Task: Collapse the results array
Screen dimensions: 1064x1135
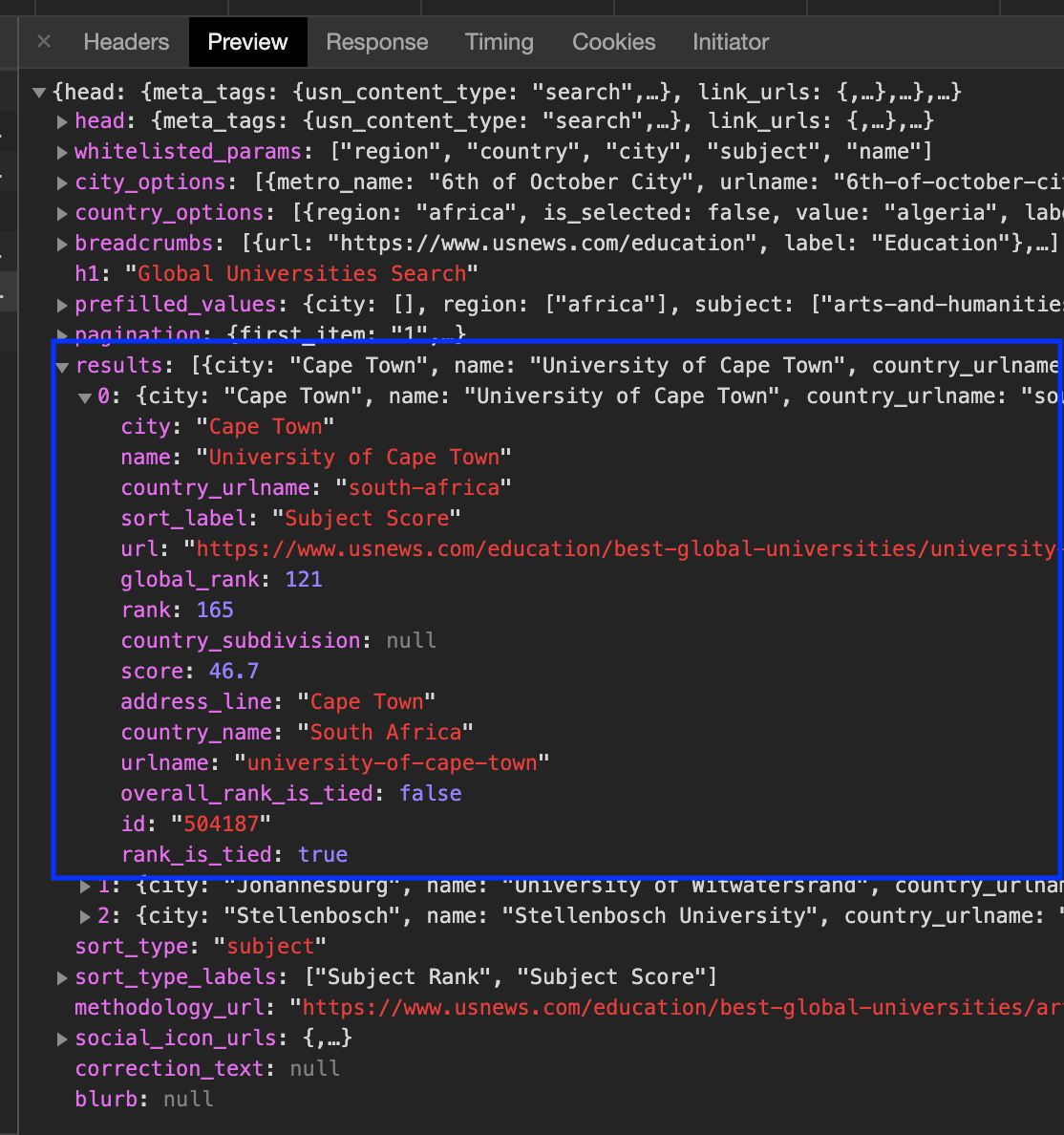Action: [61, 365]
